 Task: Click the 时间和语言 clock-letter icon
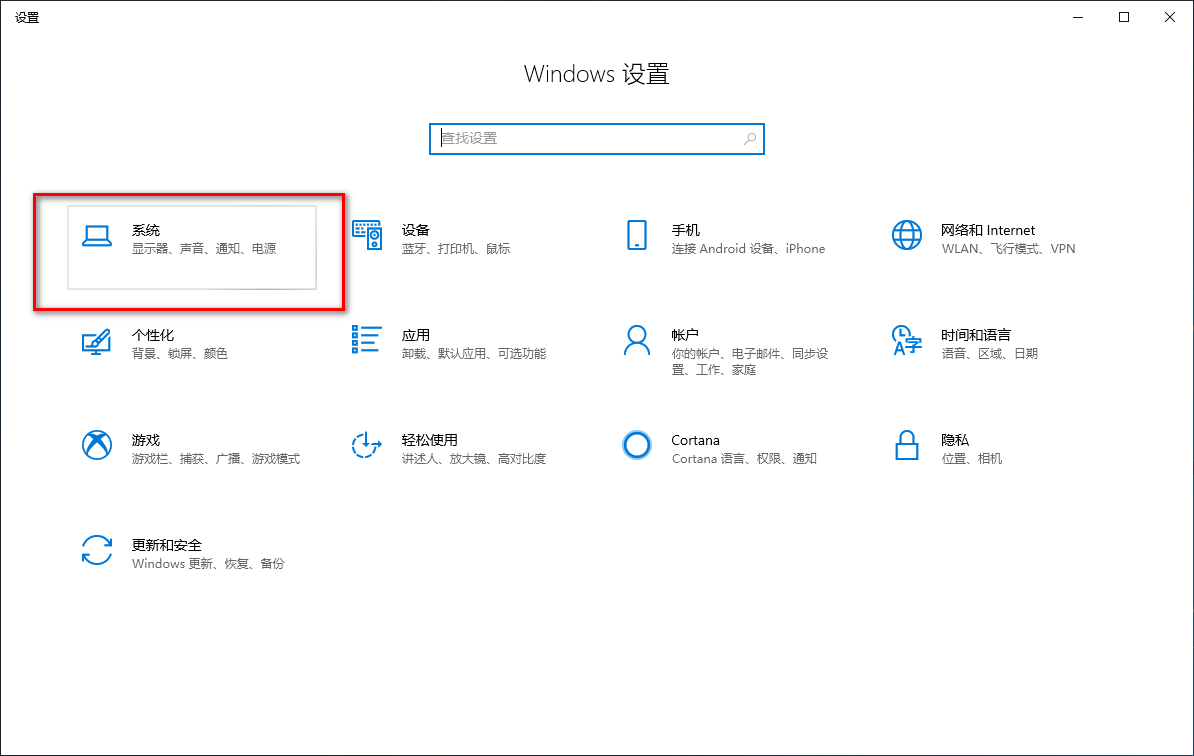(x=906, y=340)
